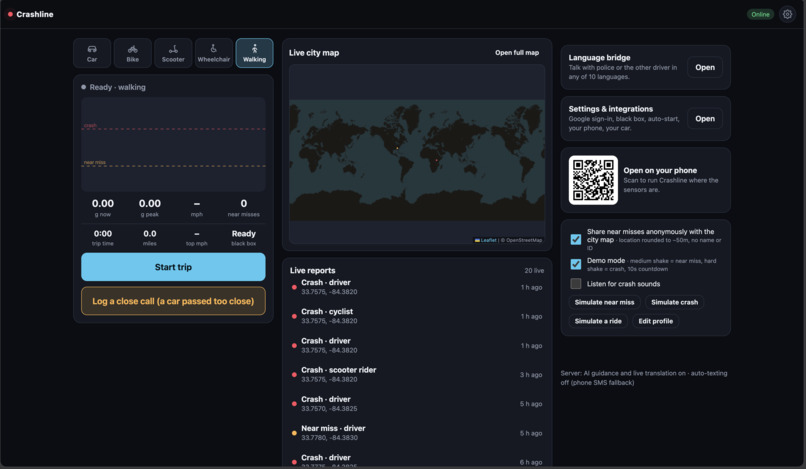This screenshot has width=806, height=469.
Task: Click the Live reports heading
Action: click(313, 270)
